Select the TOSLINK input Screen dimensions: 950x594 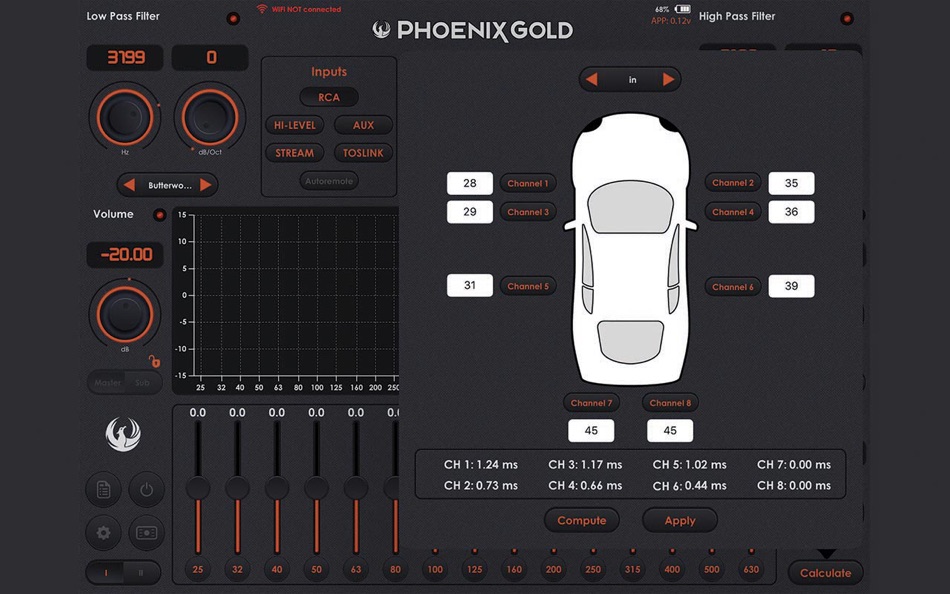coord(364,153)
